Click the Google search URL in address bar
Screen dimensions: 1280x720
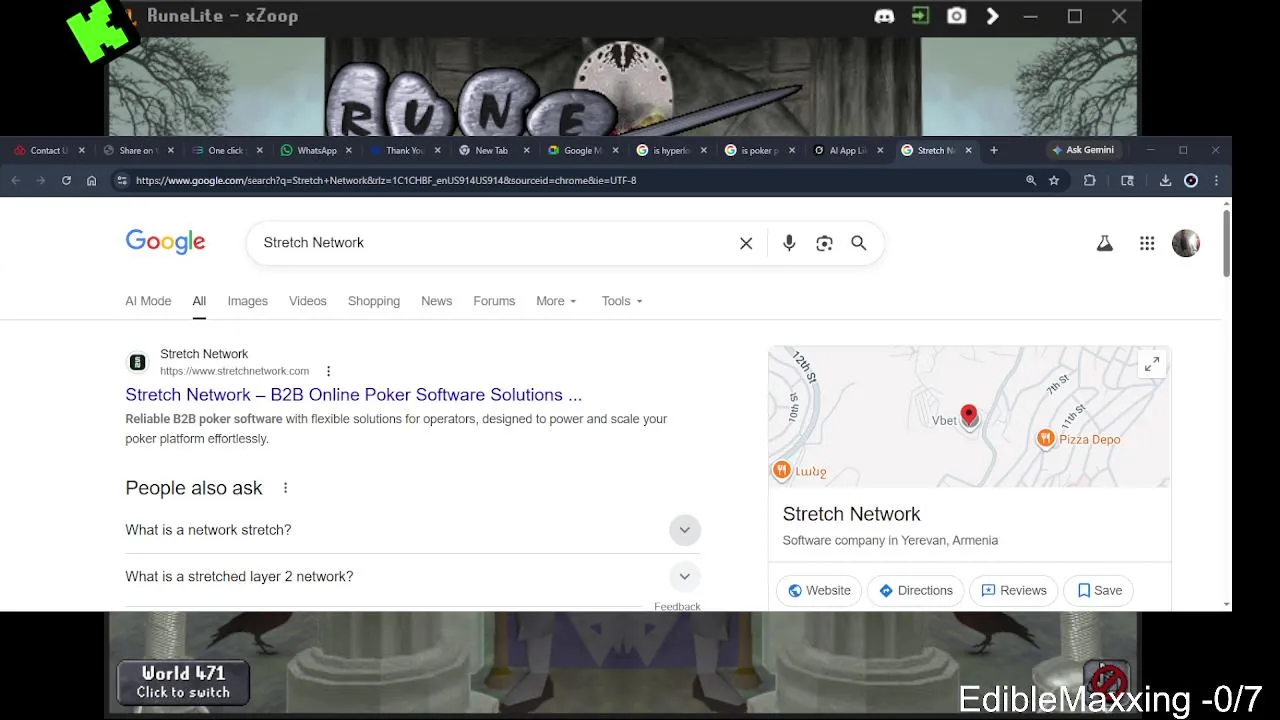pos(386,181)
